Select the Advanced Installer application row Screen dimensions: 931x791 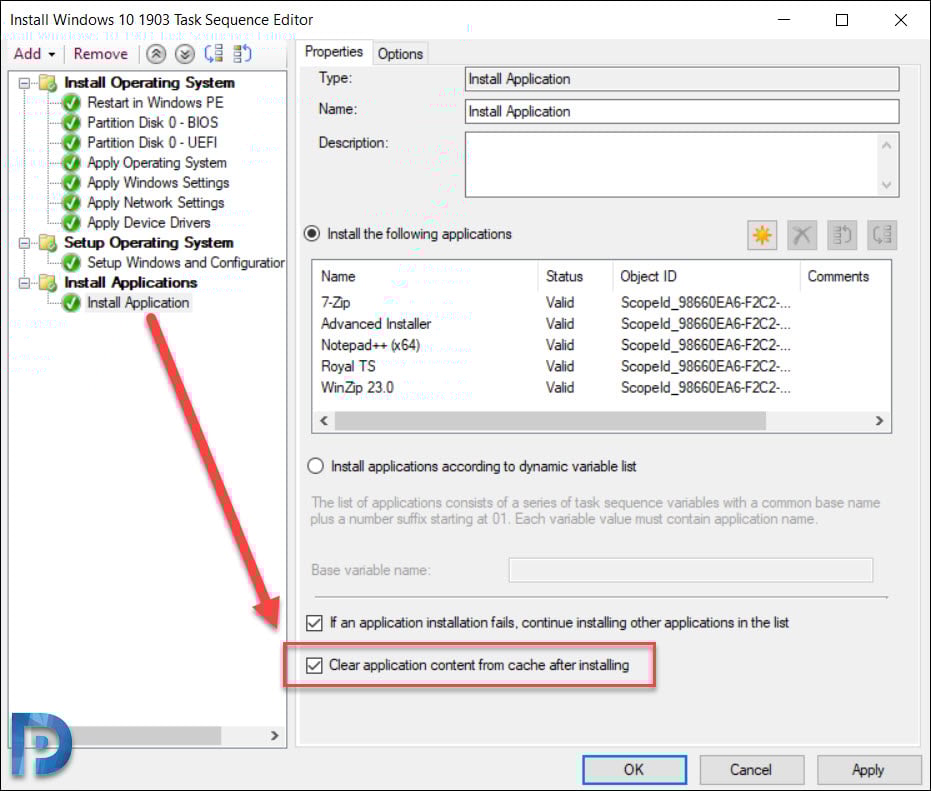pyautogui.click(x=601, y=324)
